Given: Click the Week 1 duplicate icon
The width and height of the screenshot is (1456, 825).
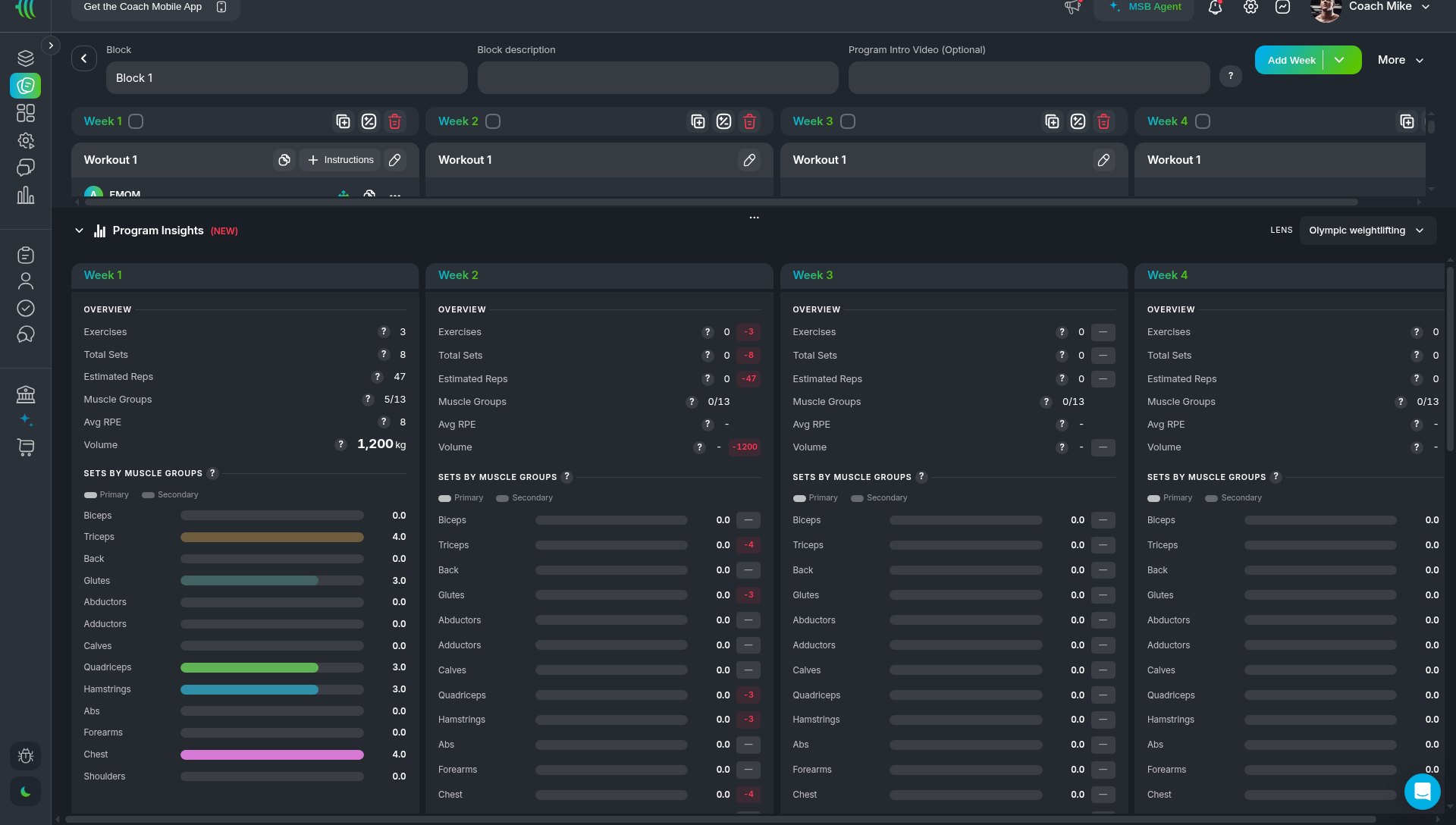Looking at the screenshot, I should coord(344,121).
